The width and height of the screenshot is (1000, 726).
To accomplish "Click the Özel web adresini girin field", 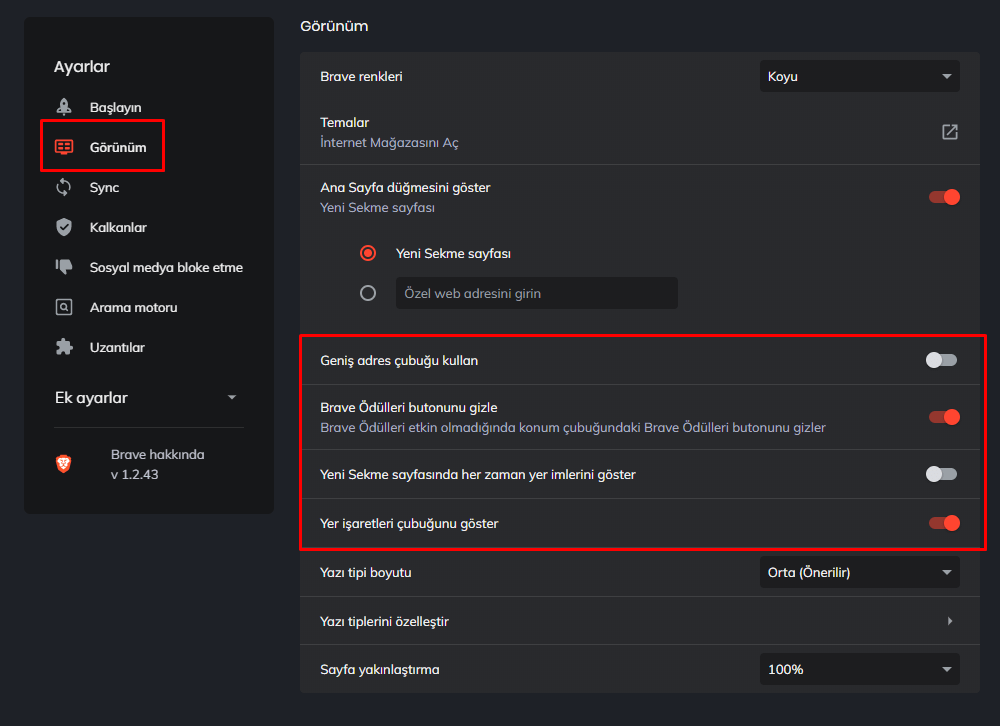I will click(x=536, y=293).
